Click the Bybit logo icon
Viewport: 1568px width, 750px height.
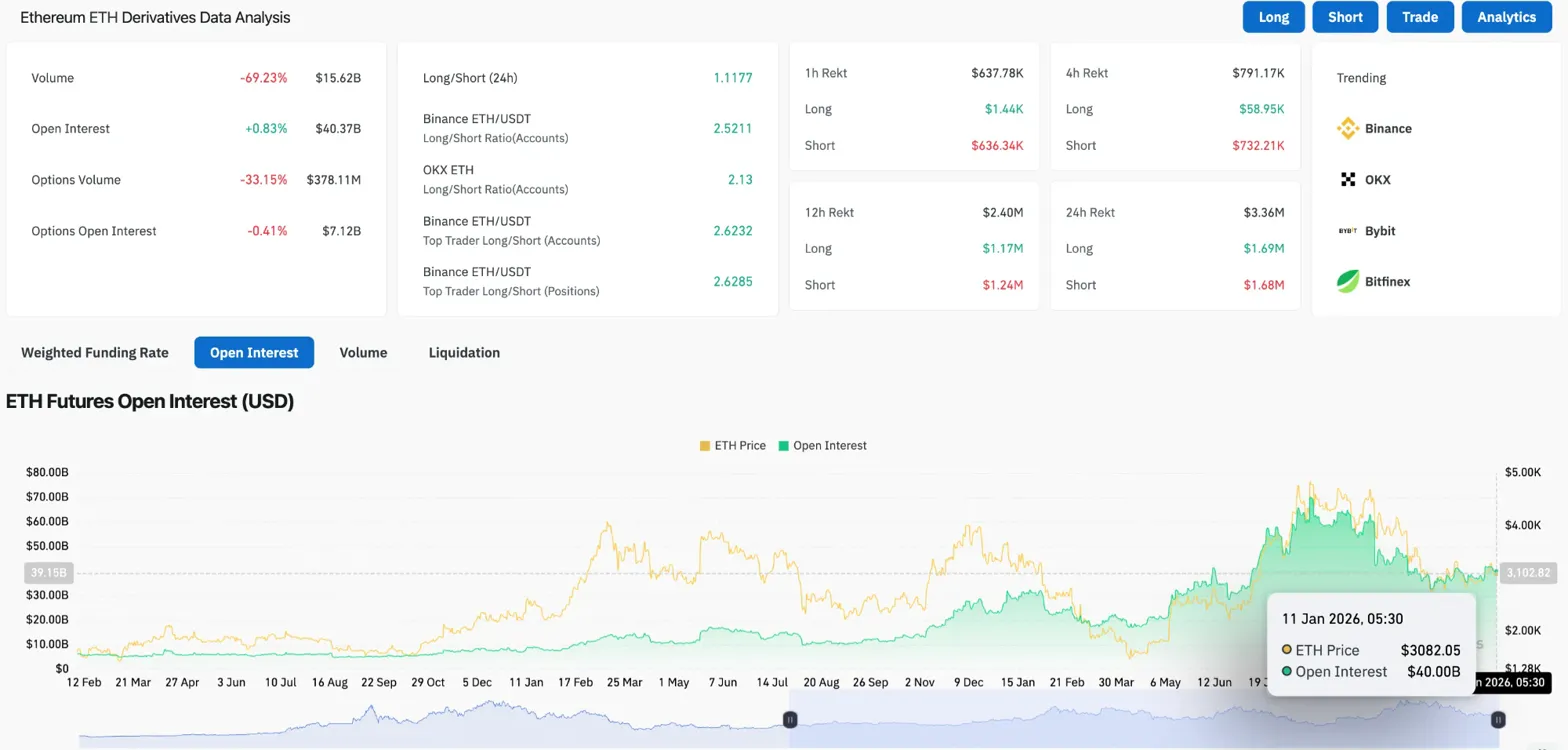pos(1348,231)
